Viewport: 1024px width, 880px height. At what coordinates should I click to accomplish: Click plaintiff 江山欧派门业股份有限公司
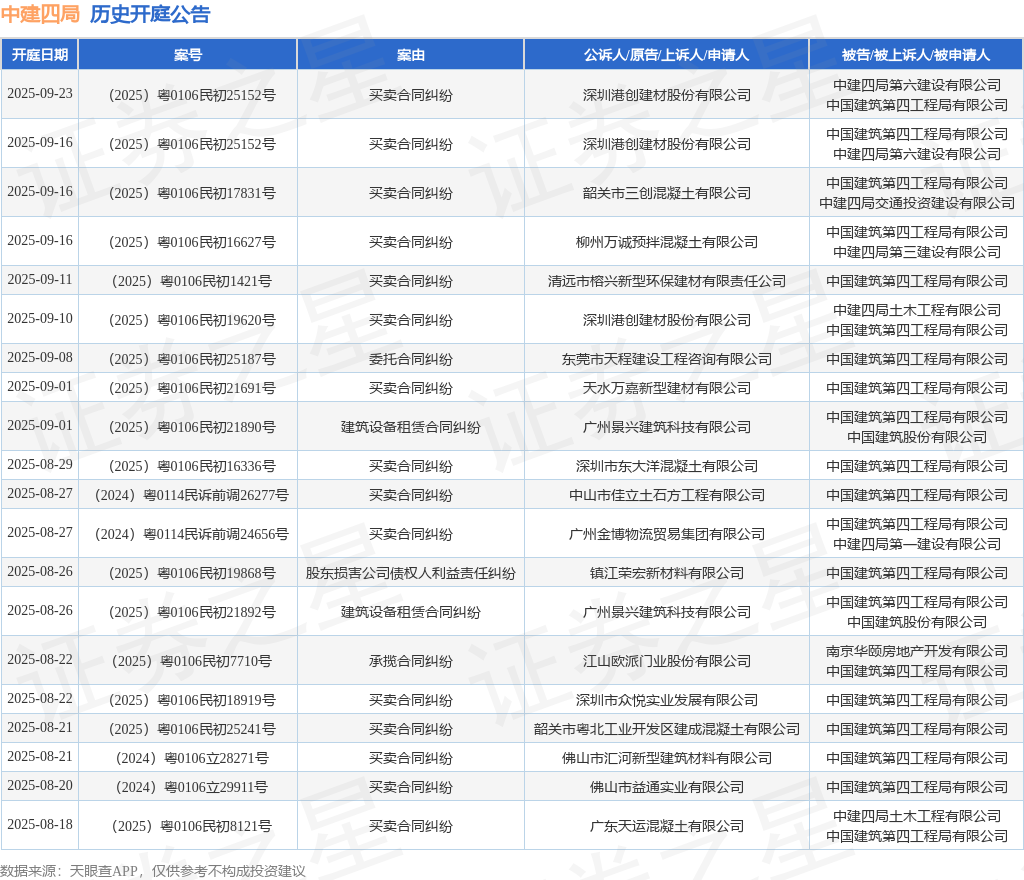coord(667,661)
